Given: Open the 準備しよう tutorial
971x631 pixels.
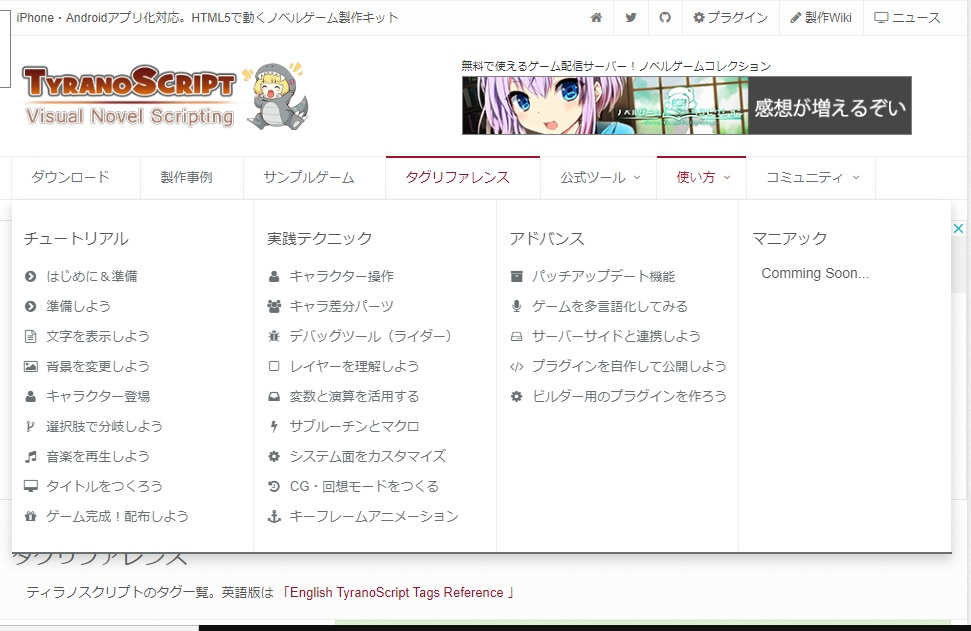Looking at the screenshot, I should pyautogui.click(x=79, y=306).
